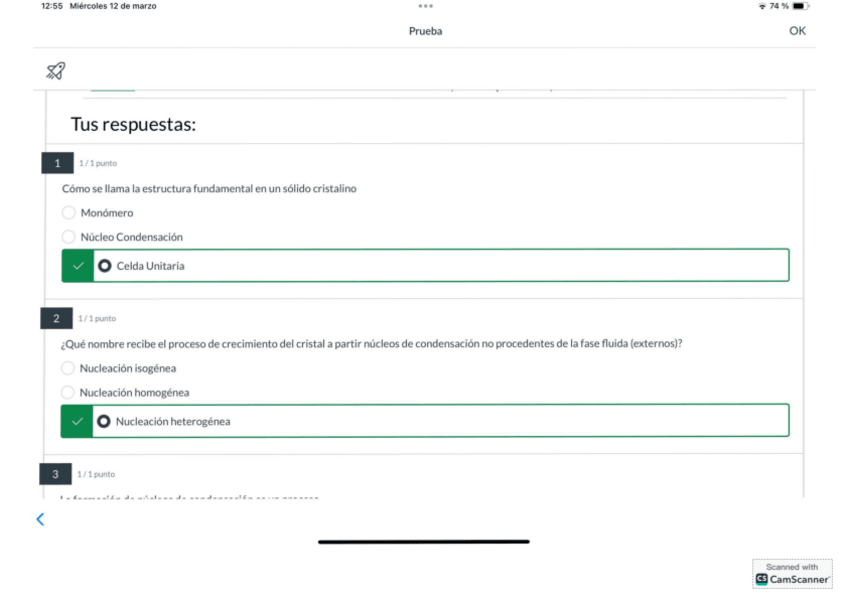The width and height of the screenshot is (848, 599).
Task: Click the green checkmark beside Nucleación heterogénea
Action: tap(78, 421)
